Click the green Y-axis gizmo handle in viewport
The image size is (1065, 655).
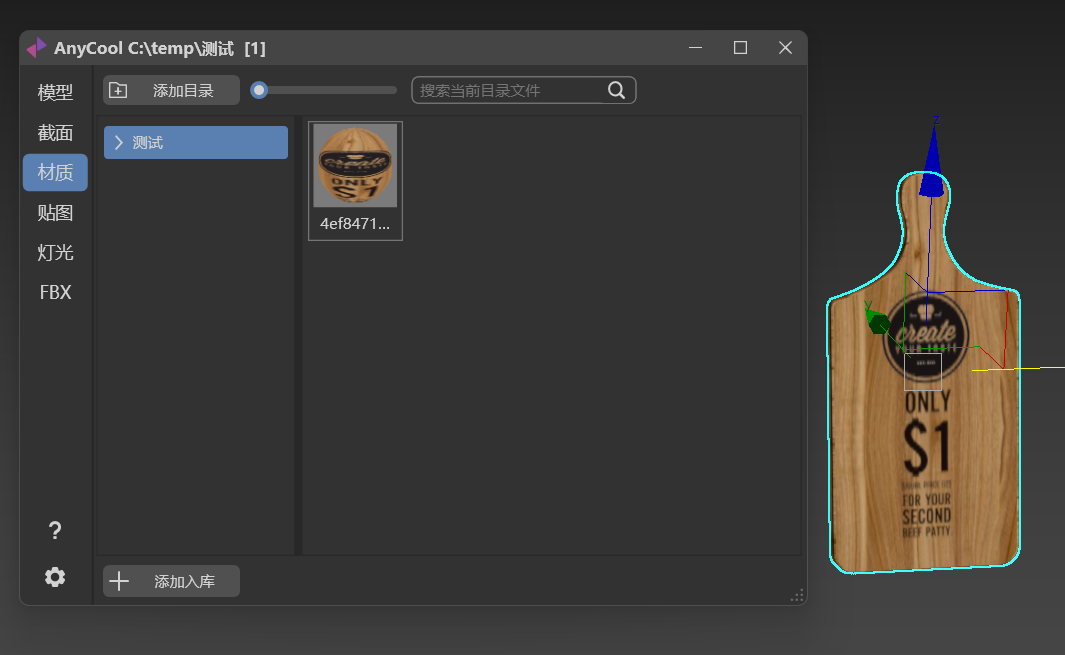pos(878,321)
